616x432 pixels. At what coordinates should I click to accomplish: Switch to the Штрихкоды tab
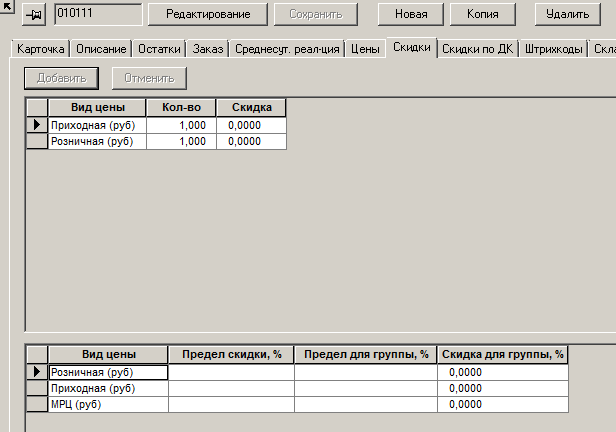tap(554, 49)
